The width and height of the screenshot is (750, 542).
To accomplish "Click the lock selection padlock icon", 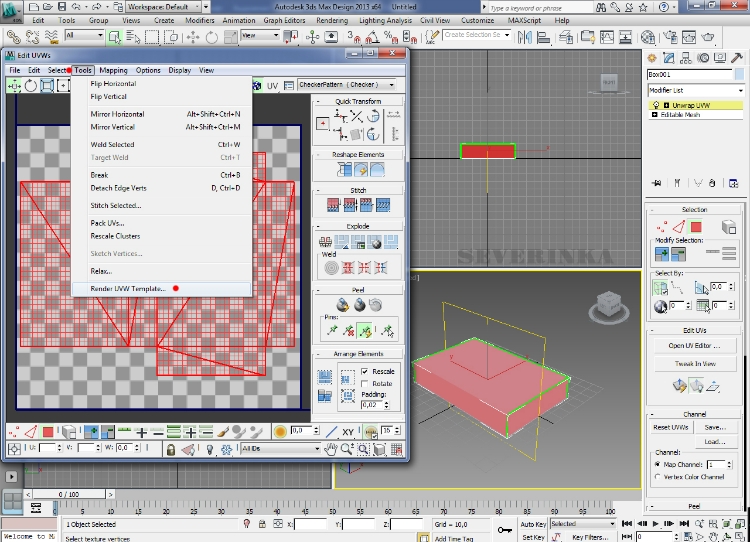I will coord(172,450).
